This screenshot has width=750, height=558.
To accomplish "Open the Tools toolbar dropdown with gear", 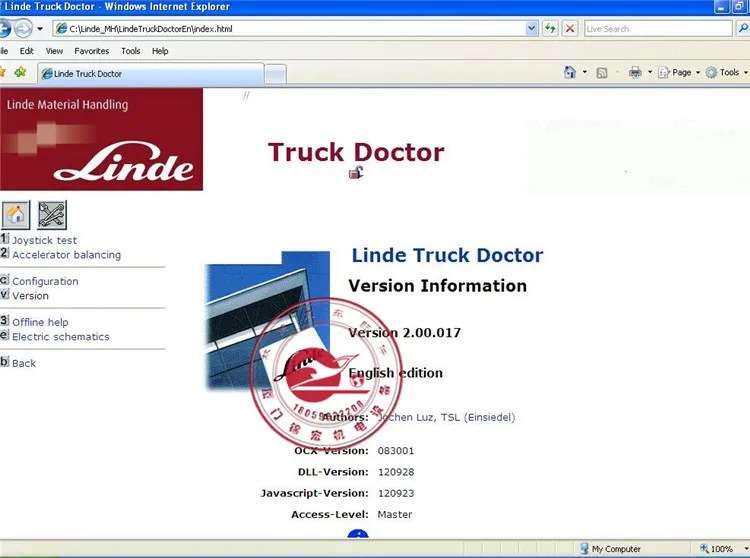I will 727,73.
